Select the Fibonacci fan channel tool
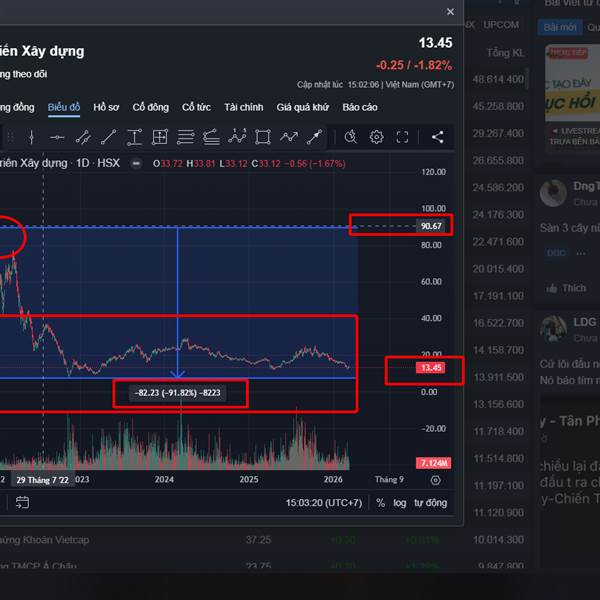600x600 pixels. pyautogui.click(x=211, y=137)
